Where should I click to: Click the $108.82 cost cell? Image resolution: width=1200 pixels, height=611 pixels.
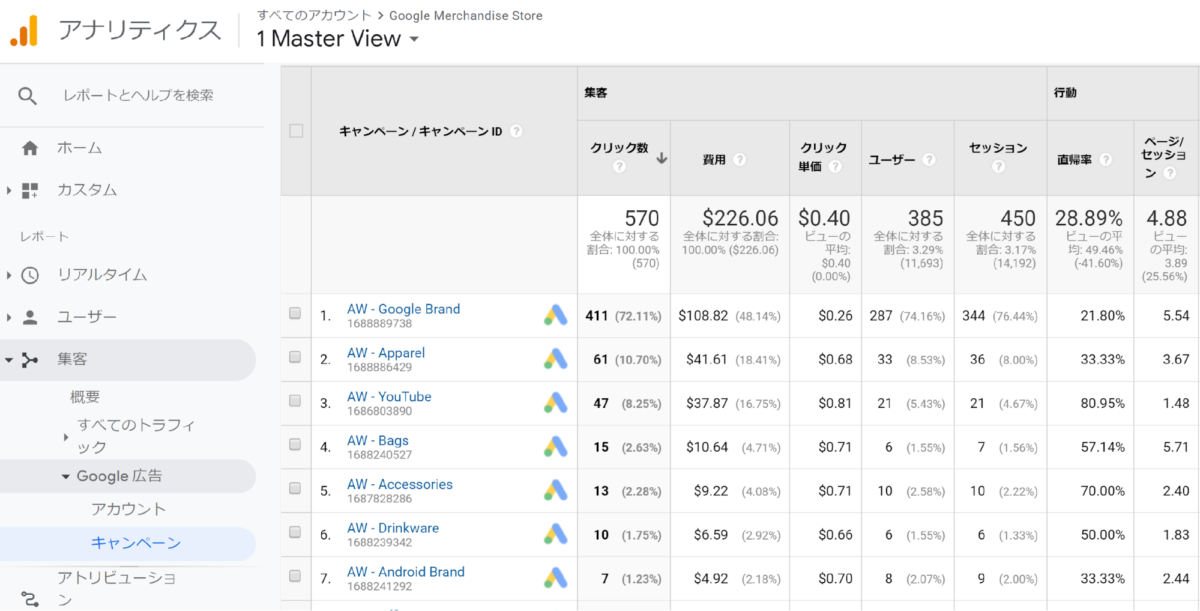[x=704, y=315]
